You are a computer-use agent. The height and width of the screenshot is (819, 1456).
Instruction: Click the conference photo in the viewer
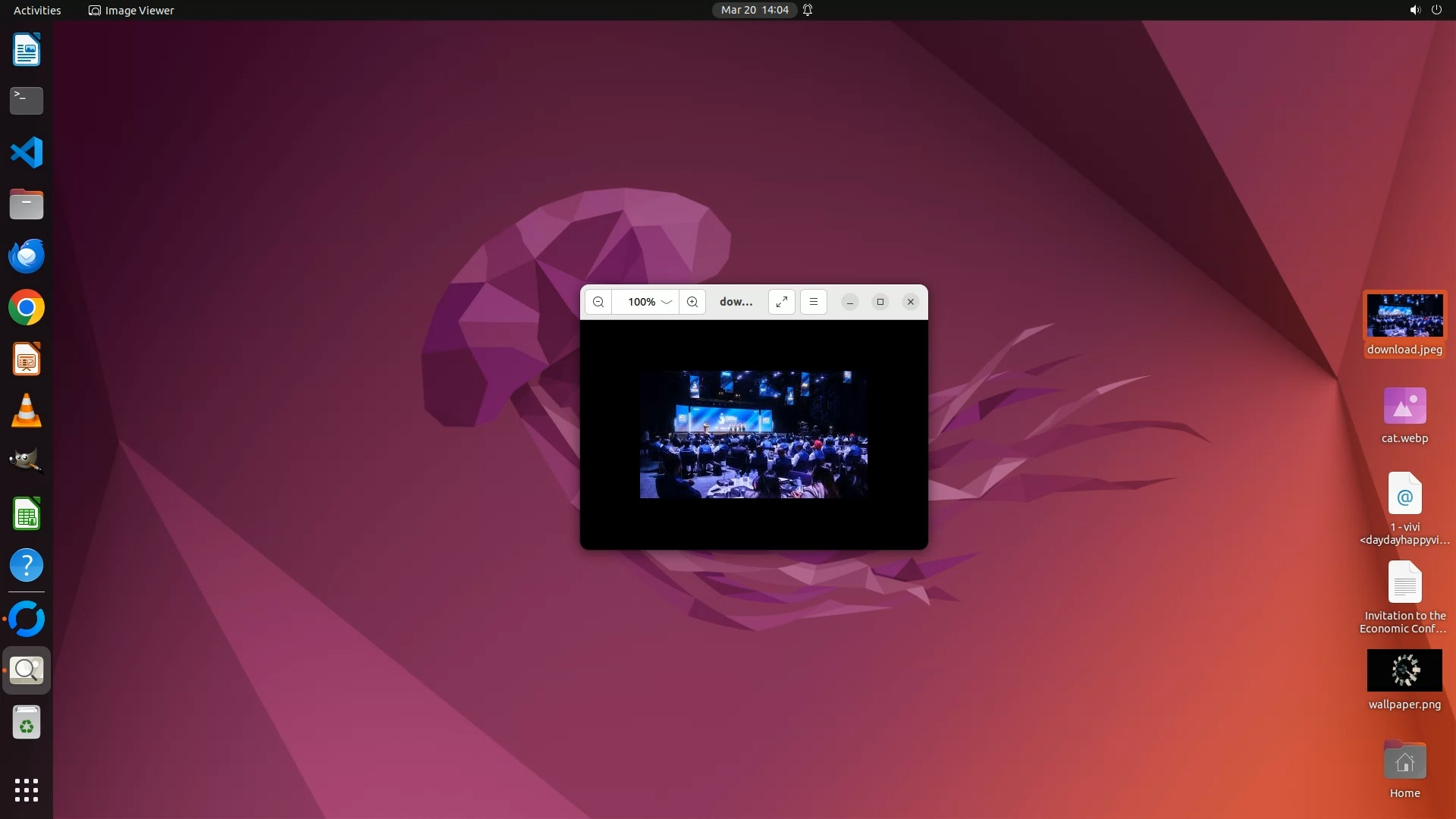click(753, 435)
